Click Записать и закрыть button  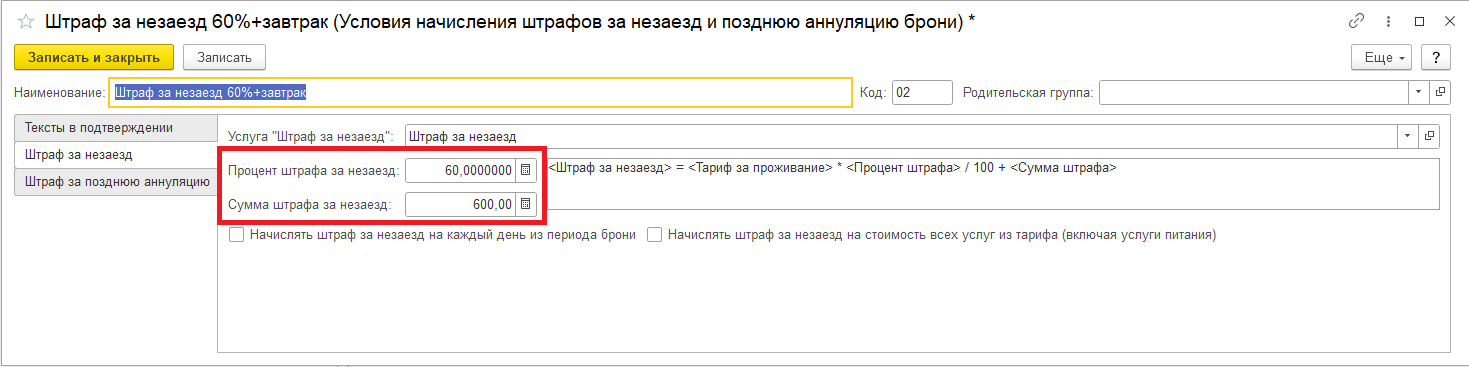point(94,58)
